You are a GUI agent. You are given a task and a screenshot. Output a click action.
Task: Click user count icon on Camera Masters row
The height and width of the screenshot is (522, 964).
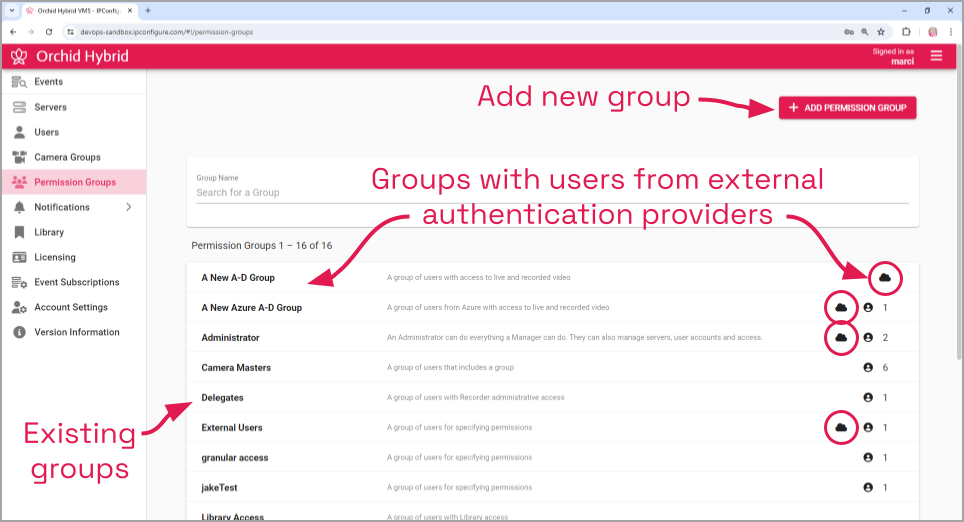coord(868,368)
